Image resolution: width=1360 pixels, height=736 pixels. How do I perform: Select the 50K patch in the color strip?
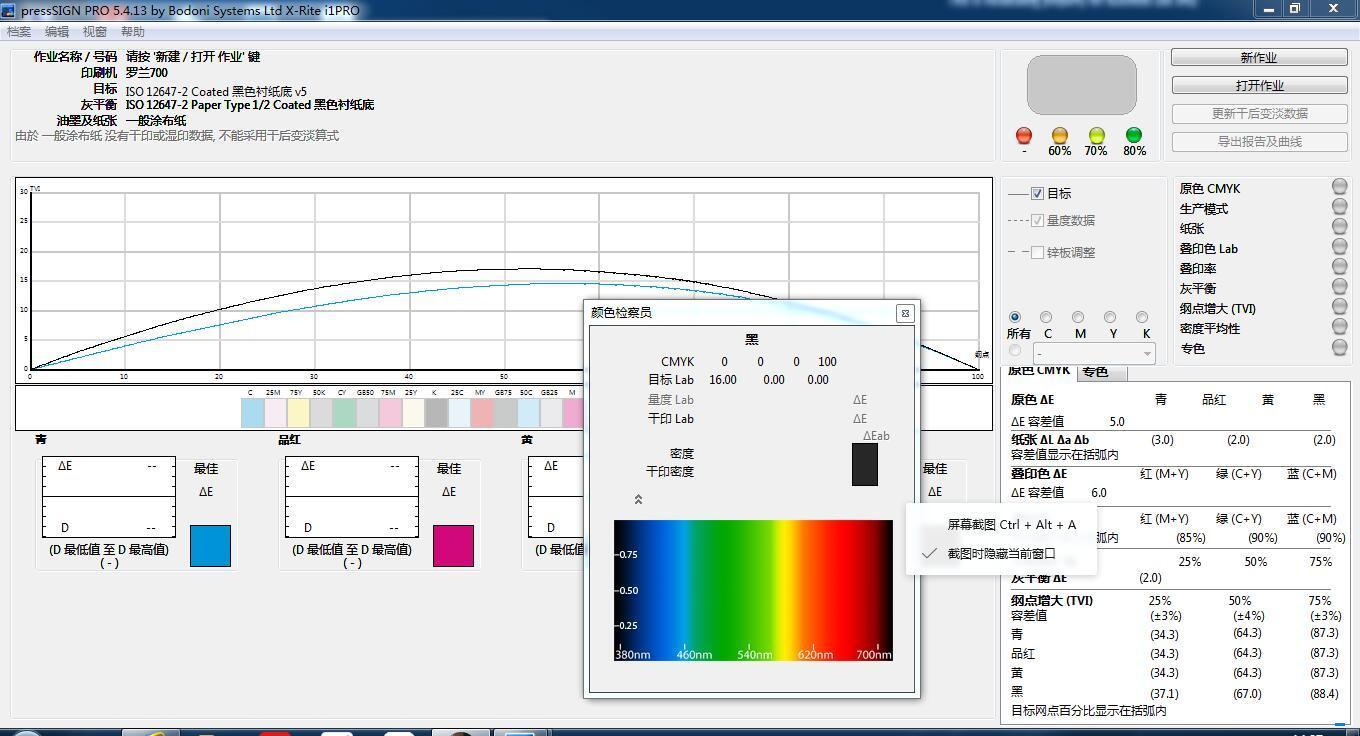(321, 412)
